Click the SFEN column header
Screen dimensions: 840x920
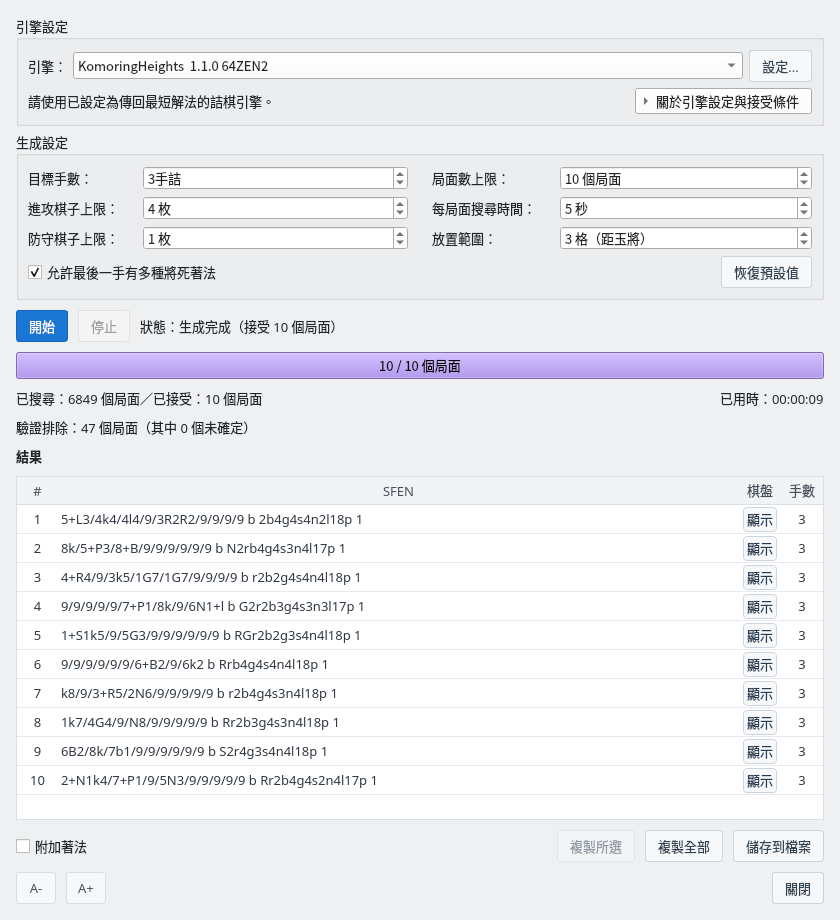point(398,491)
